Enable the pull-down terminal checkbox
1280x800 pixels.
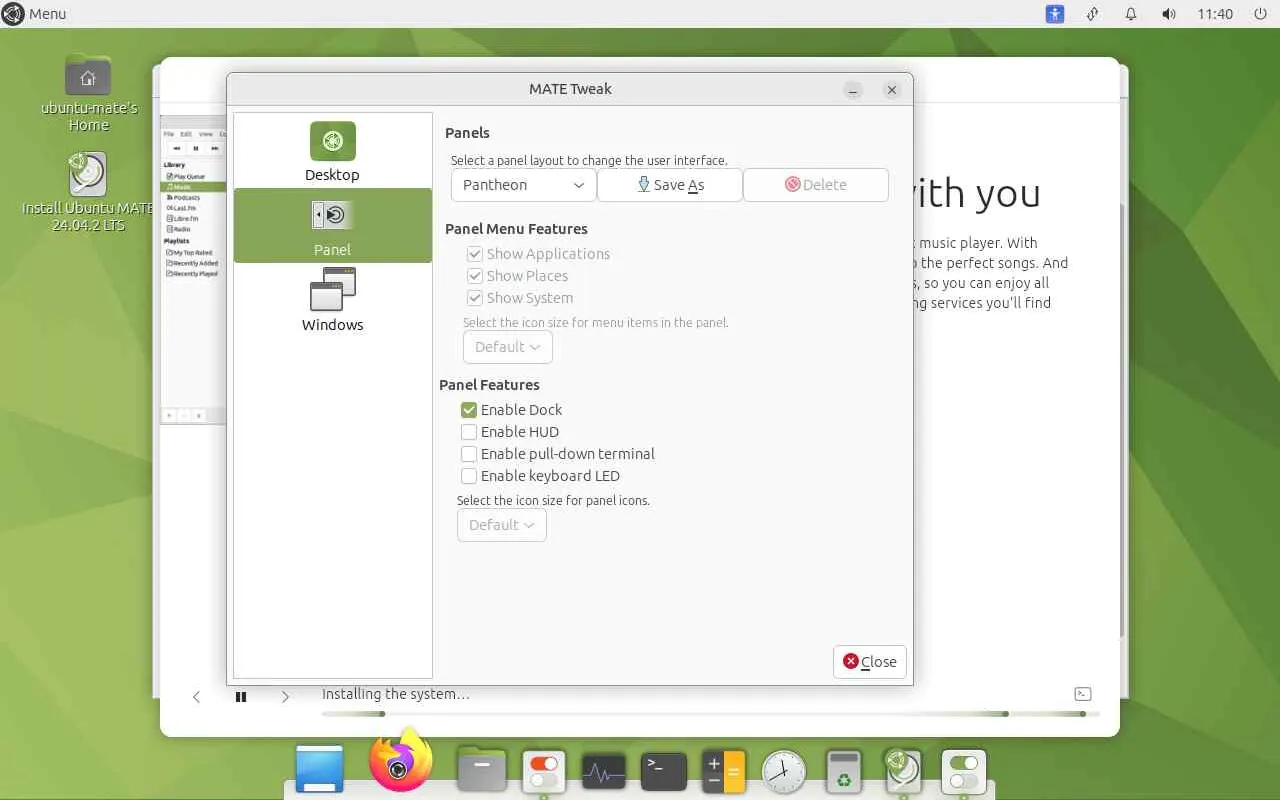558,454
